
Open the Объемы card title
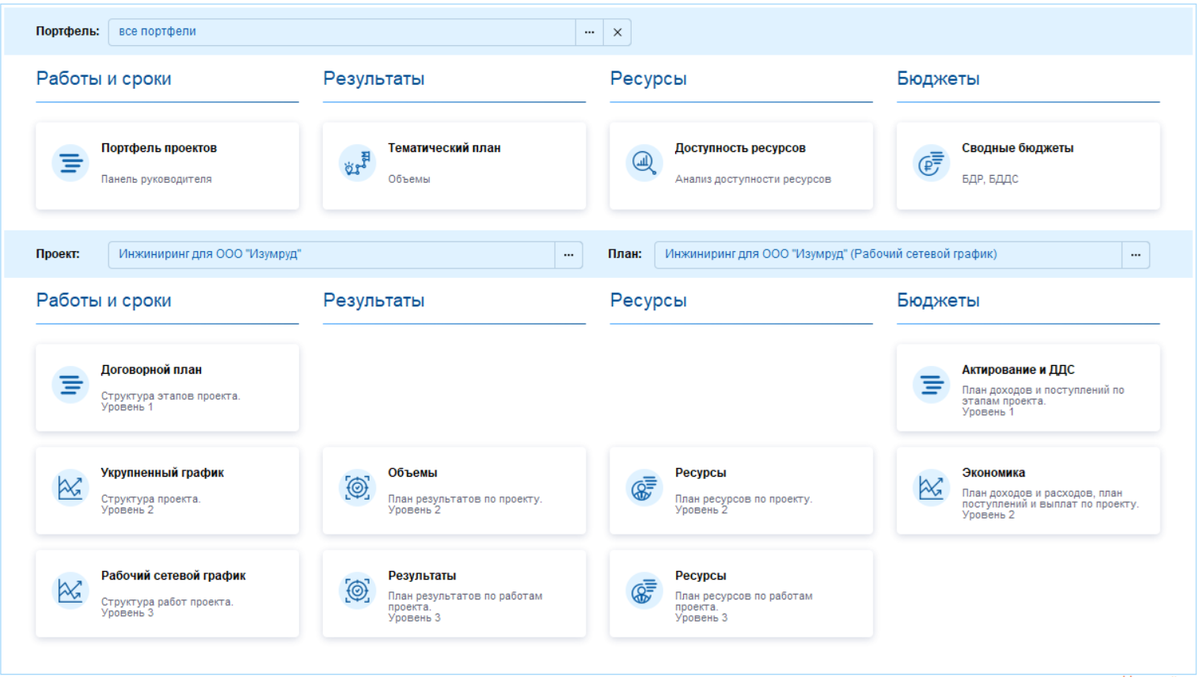(412, 473)
